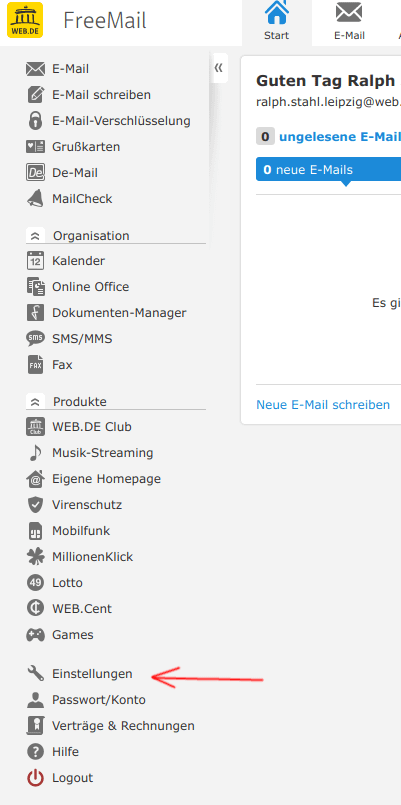401x805 pixels.
Task: Click the Einstellungen wrench icon
Action: [x=35, y=674]
